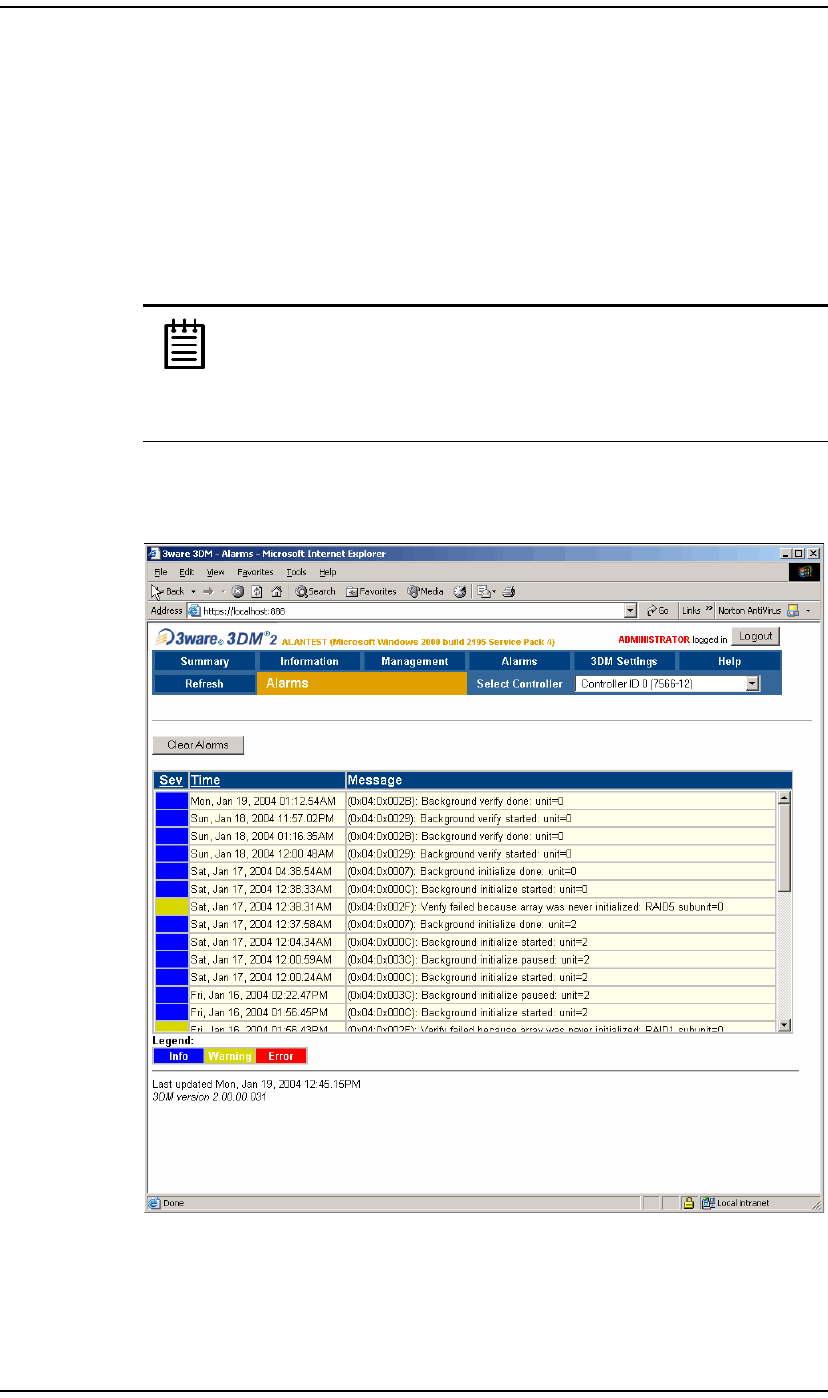The image size is (828, 1398).
Task: Open the address bar history dropdown
Action: (x=630, y=610)
